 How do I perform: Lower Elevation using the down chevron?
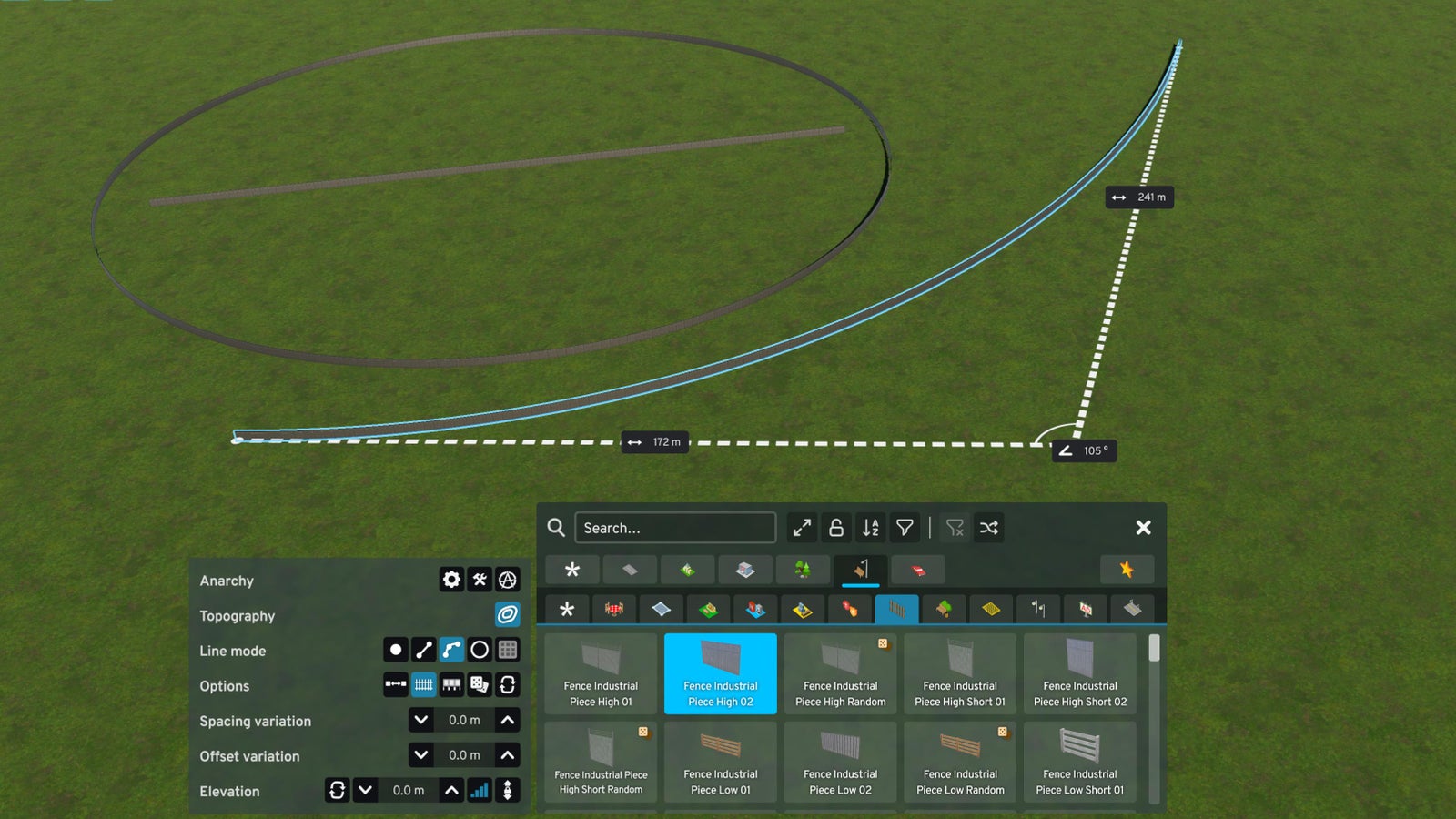pyautogui.click(x=368, y=790)
